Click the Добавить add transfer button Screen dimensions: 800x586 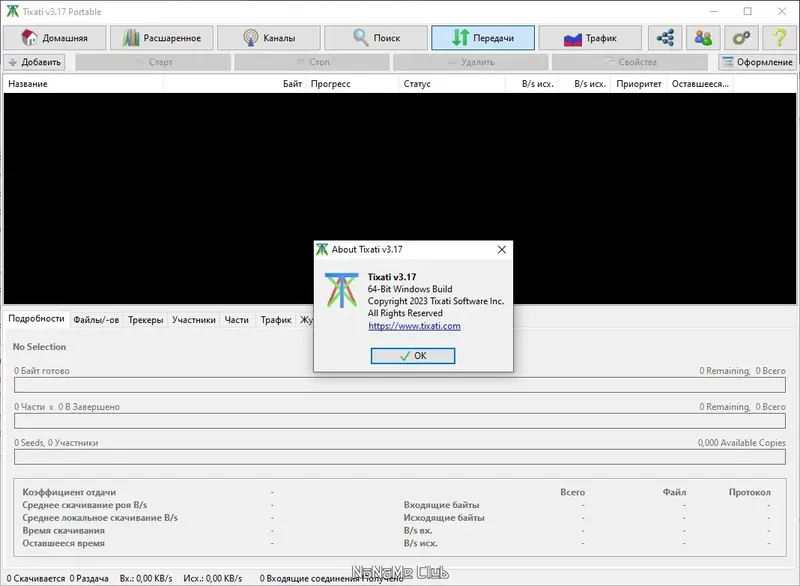[35, 62]
